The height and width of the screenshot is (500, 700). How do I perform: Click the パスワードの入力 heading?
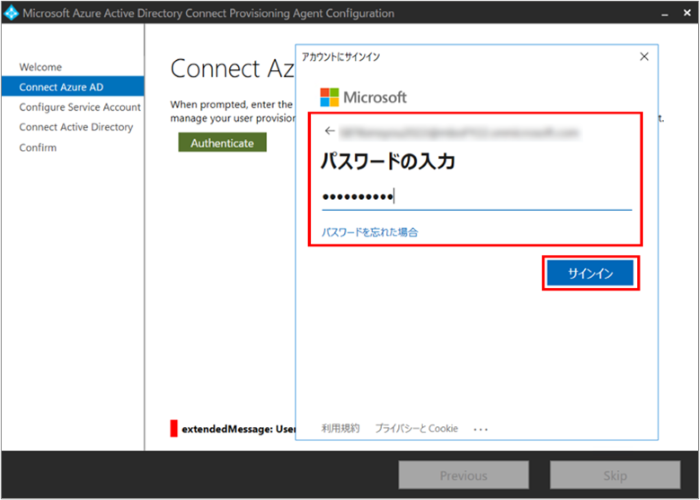(388, 161)
